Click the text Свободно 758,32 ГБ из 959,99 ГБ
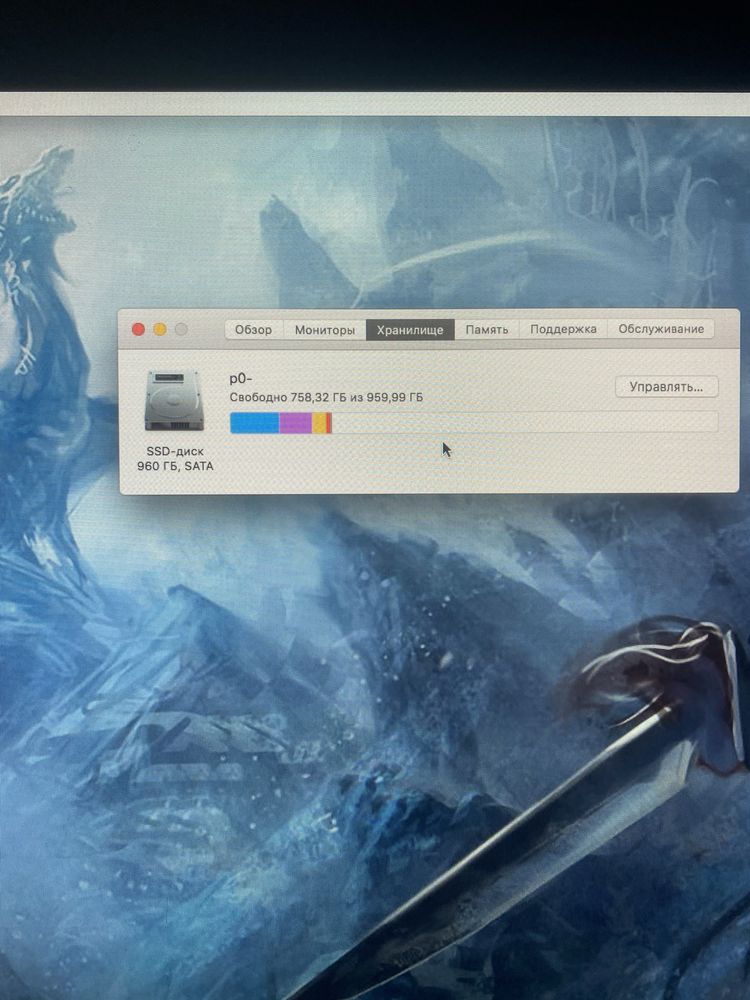Image resolution: width=750 pixels, height=1000 pixels. point(326,397)
